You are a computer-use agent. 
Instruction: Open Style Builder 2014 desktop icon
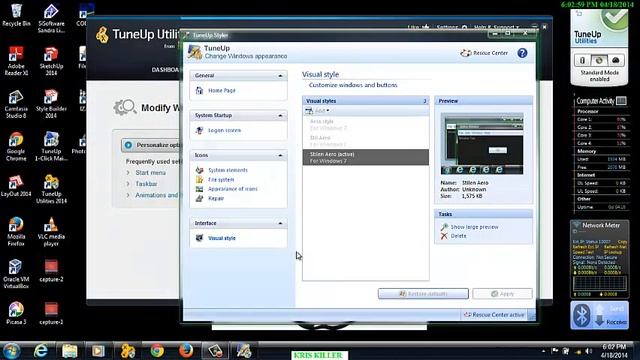click(51, 104)
